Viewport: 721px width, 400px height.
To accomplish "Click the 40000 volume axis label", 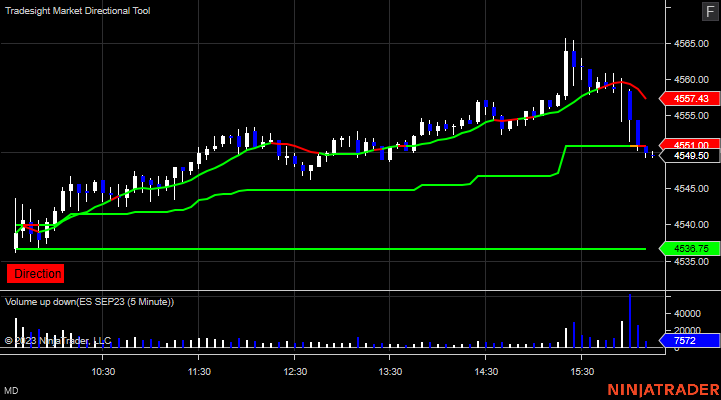I will click(687, 314).
